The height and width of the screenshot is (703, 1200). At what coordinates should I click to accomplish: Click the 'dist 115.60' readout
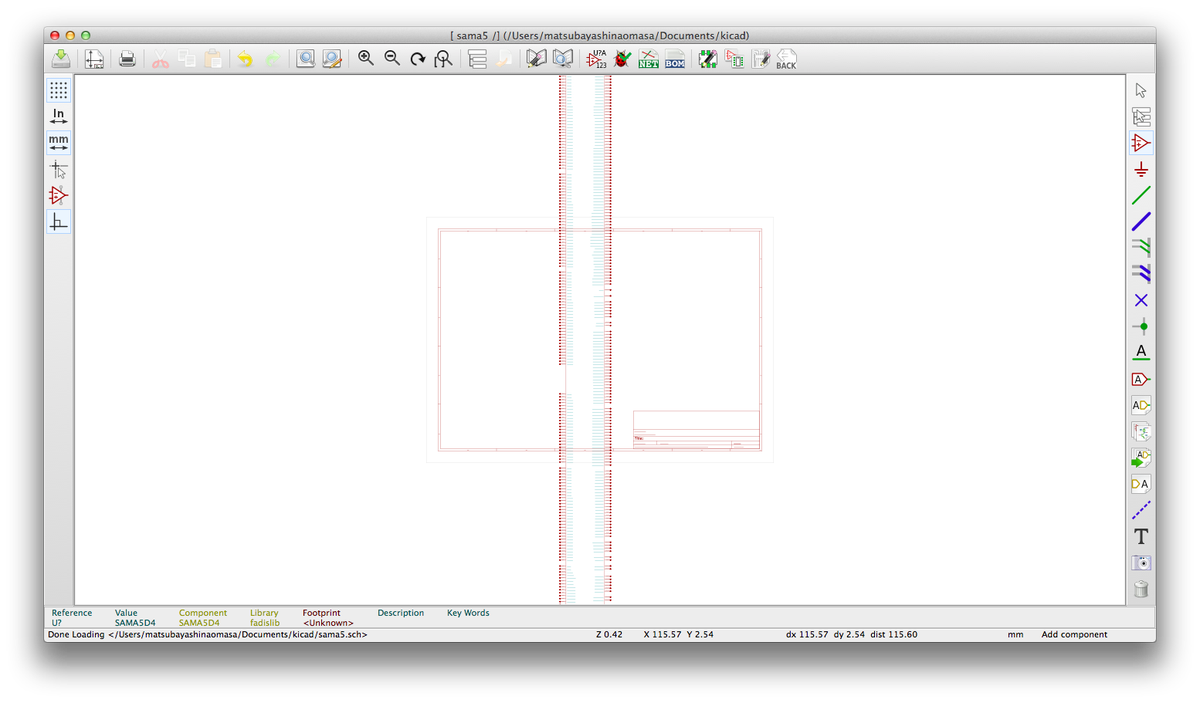click(x=892, y=634)
